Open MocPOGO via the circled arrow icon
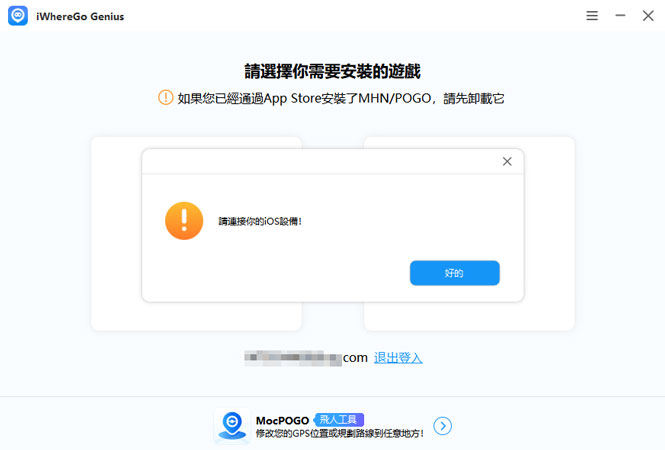Image resolution: width=665 pixels, height=450 pixels. [x=442, y=426]
